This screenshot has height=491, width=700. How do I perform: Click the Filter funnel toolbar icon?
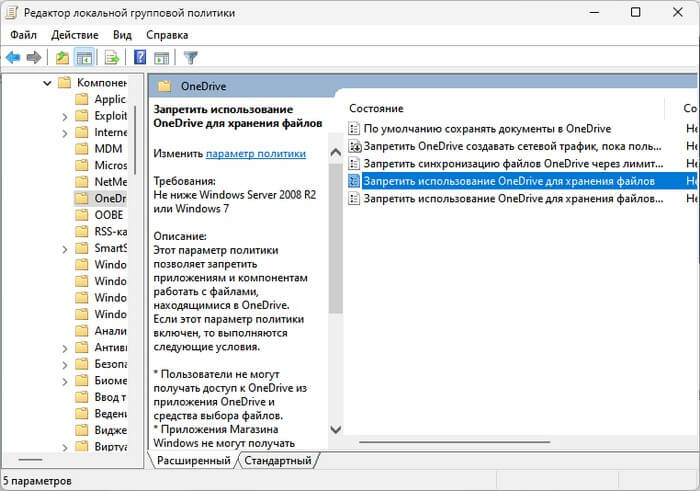click(x=191, y=58)
